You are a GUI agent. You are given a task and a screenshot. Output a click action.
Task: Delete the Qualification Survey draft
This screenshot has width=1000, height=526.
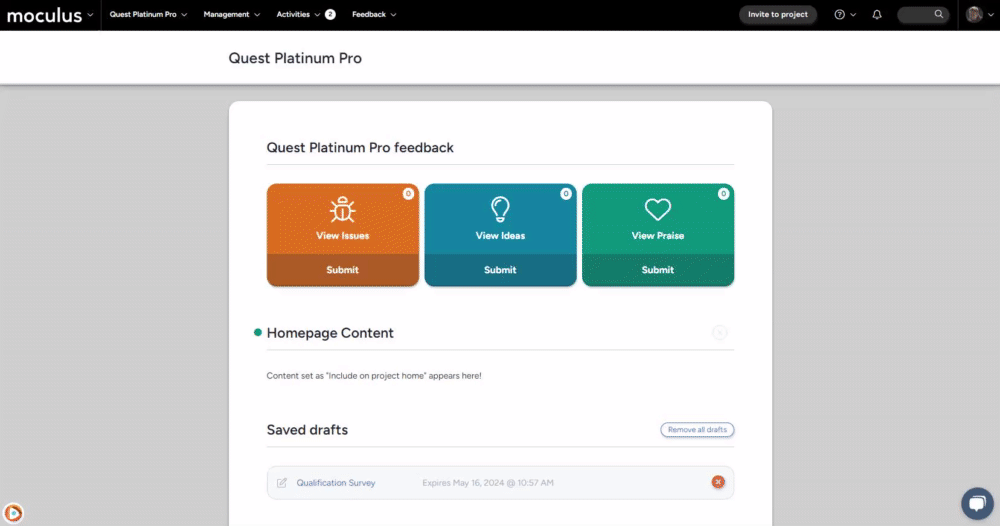[x=718, y=483]
